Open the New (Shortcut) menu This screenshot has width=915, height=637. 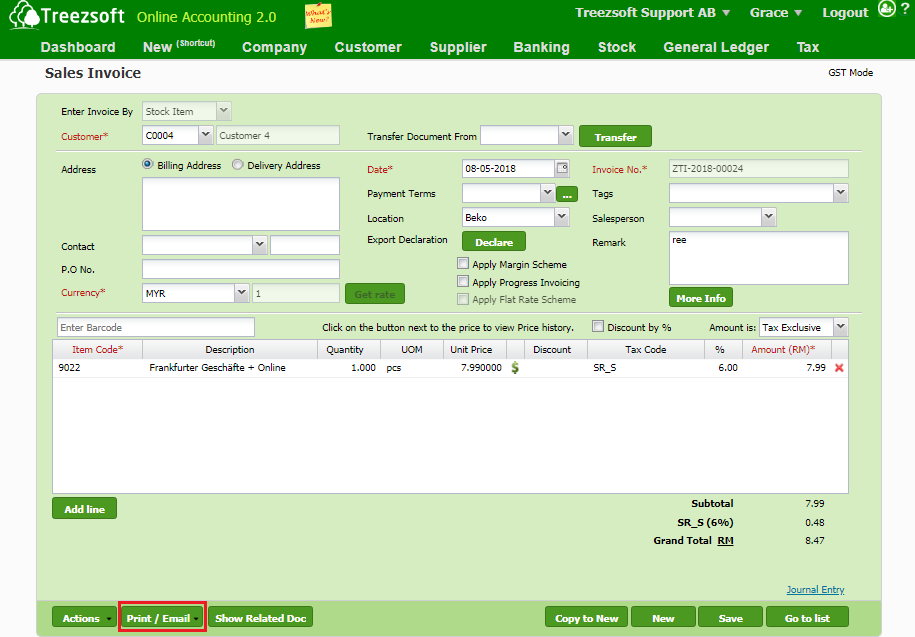coord(179,46)
